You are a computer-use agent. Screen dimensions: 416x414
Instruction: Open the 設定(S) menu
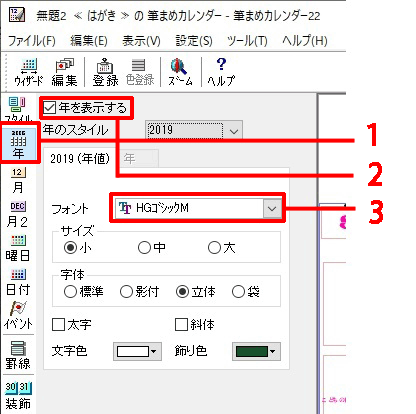click(194, 41)
